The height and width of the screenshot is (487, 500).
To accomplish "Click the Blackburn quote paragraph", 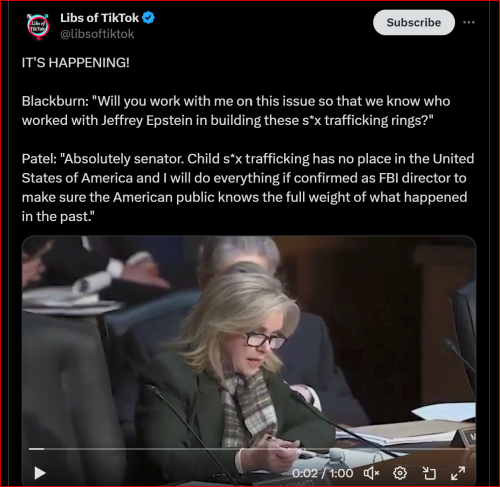I will click(x=236, y=111).
